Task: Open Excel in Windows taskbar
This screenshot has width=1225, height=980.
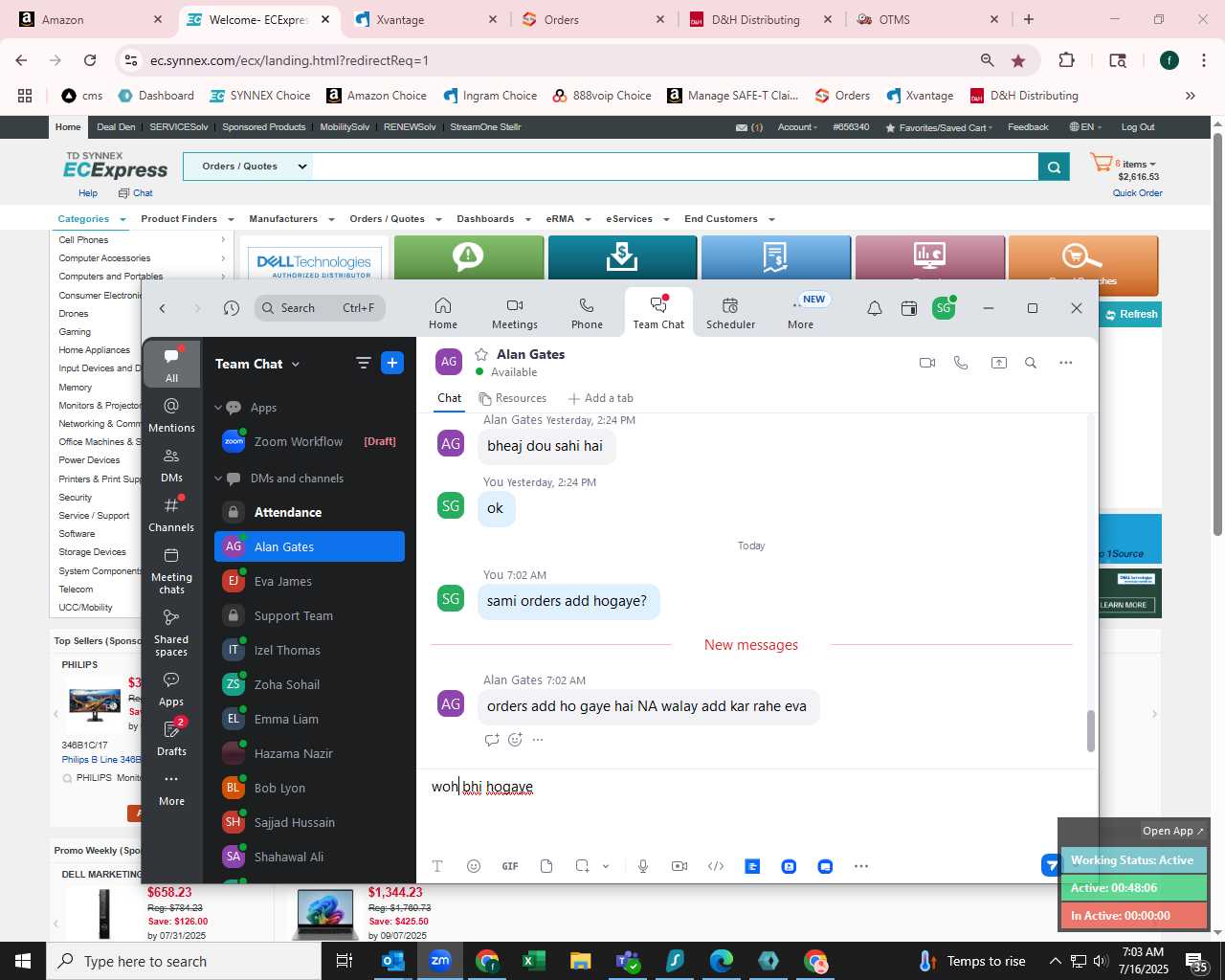Action: click(x=534, y=961)
